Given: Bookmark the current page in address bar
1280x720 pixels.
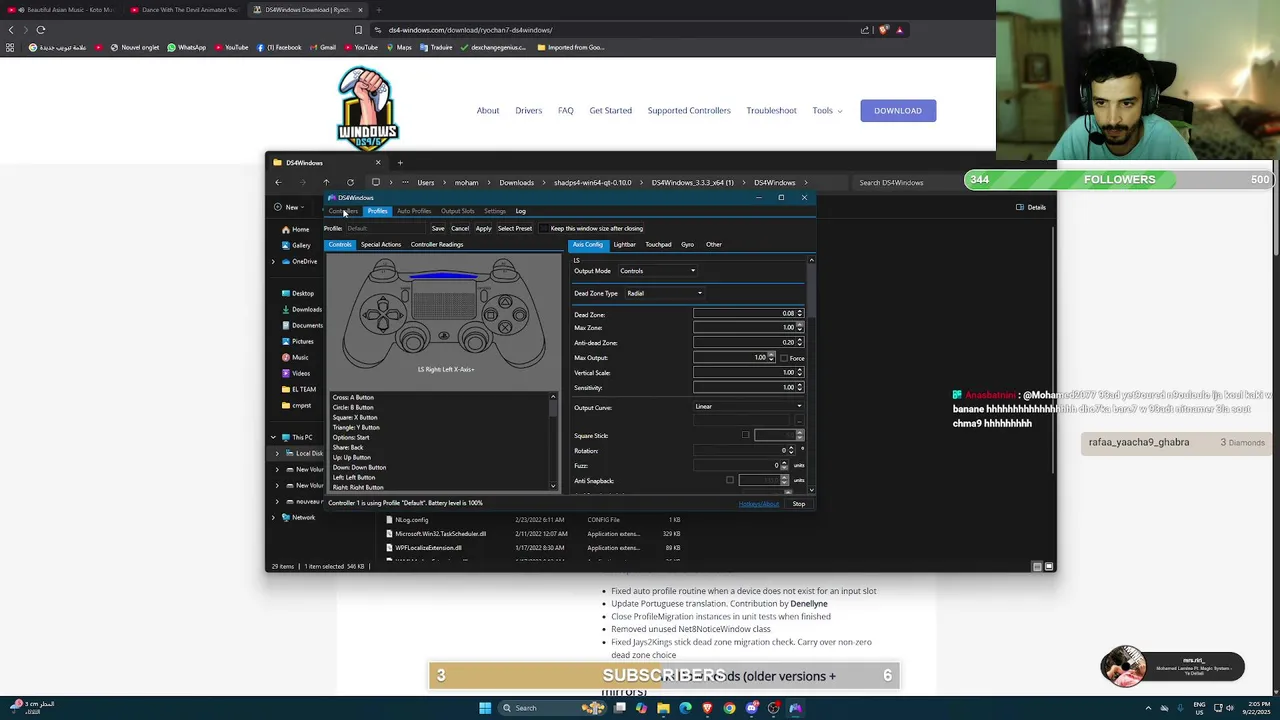Looking at the screenshot, I should pyautogui.click(x=358, y=30).
